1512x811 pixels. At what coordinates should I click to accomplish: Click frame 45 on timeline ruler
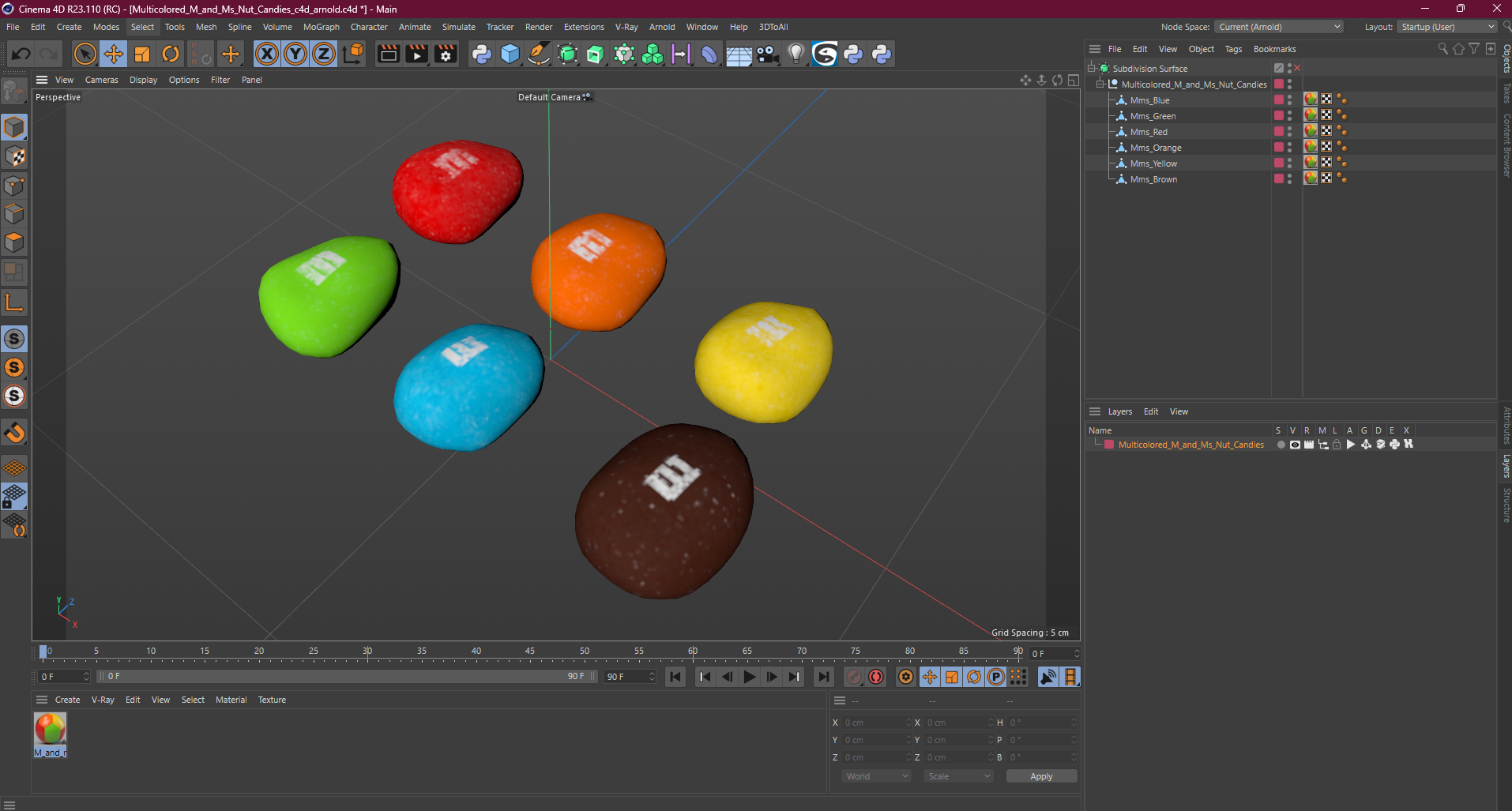530,651
